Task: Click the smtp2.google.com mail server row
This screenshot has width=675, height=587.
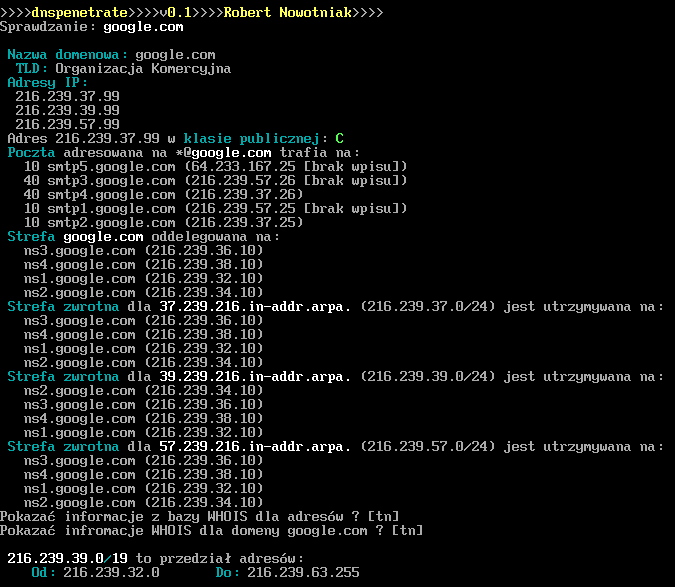Action: pos(164,222)
